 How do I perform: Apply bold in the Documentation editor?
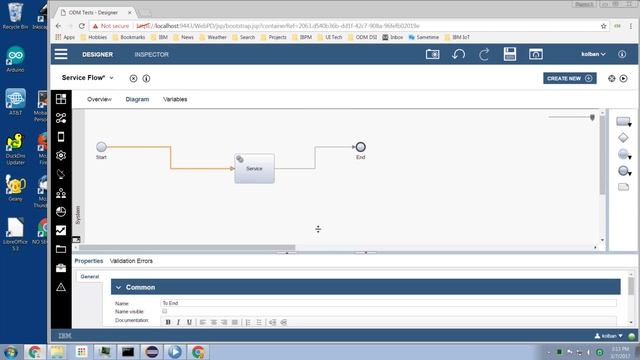coord(168,322)
